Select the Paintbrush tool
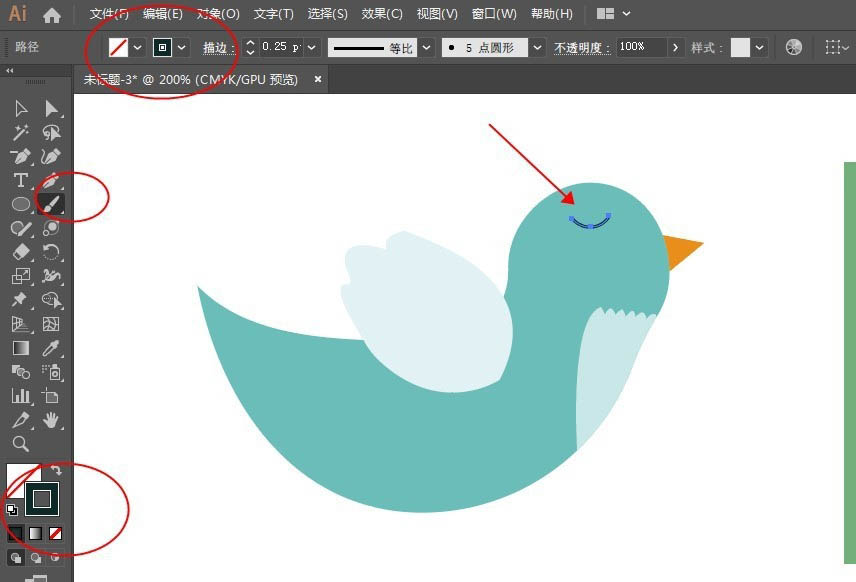The image size is (856, 582). tap(51, 204)
